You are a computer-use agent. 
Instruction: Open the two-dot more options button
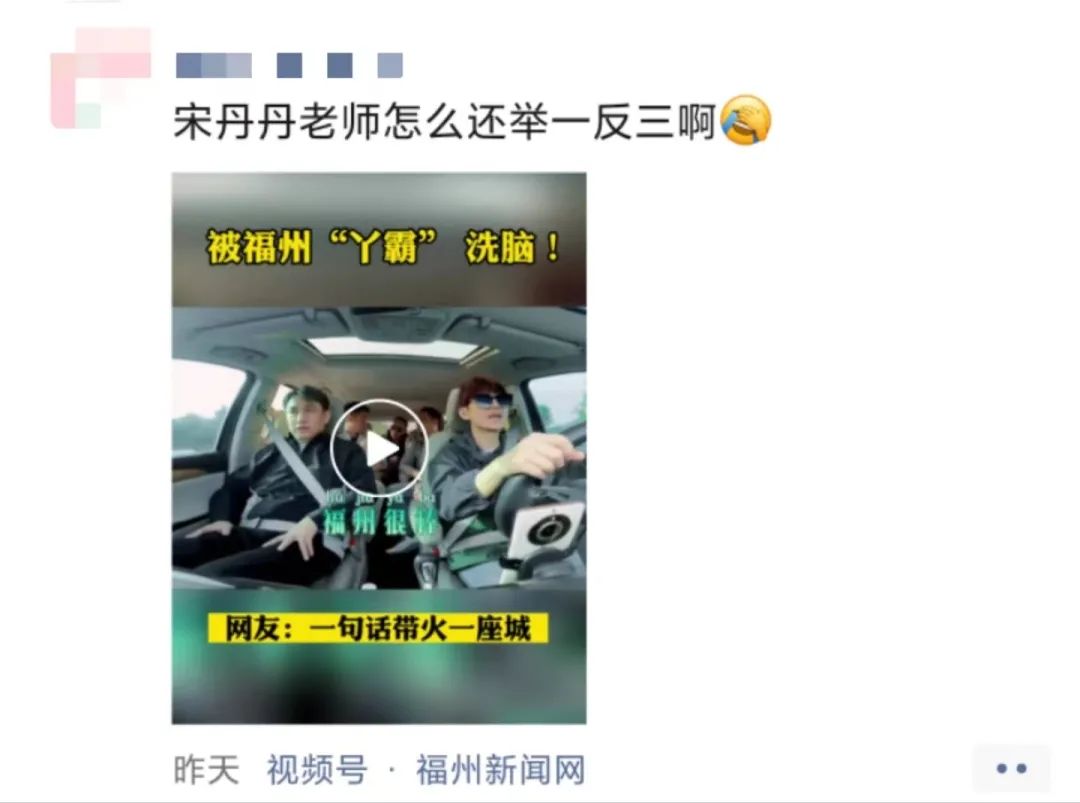click(x=1011, y=768)
